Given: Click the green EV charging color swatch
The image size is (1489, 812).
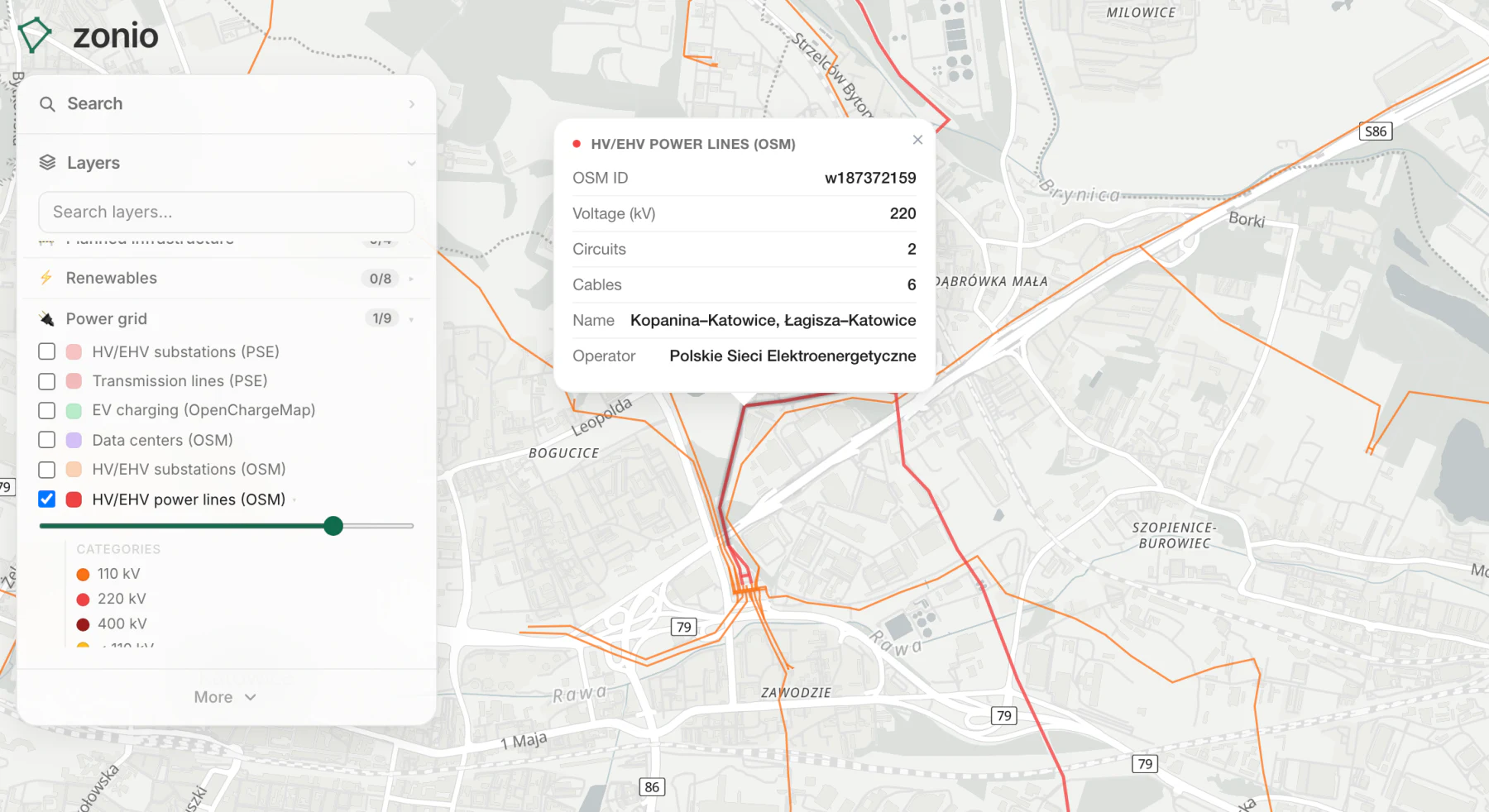Looking at the screenshot, I should [74, 410].
